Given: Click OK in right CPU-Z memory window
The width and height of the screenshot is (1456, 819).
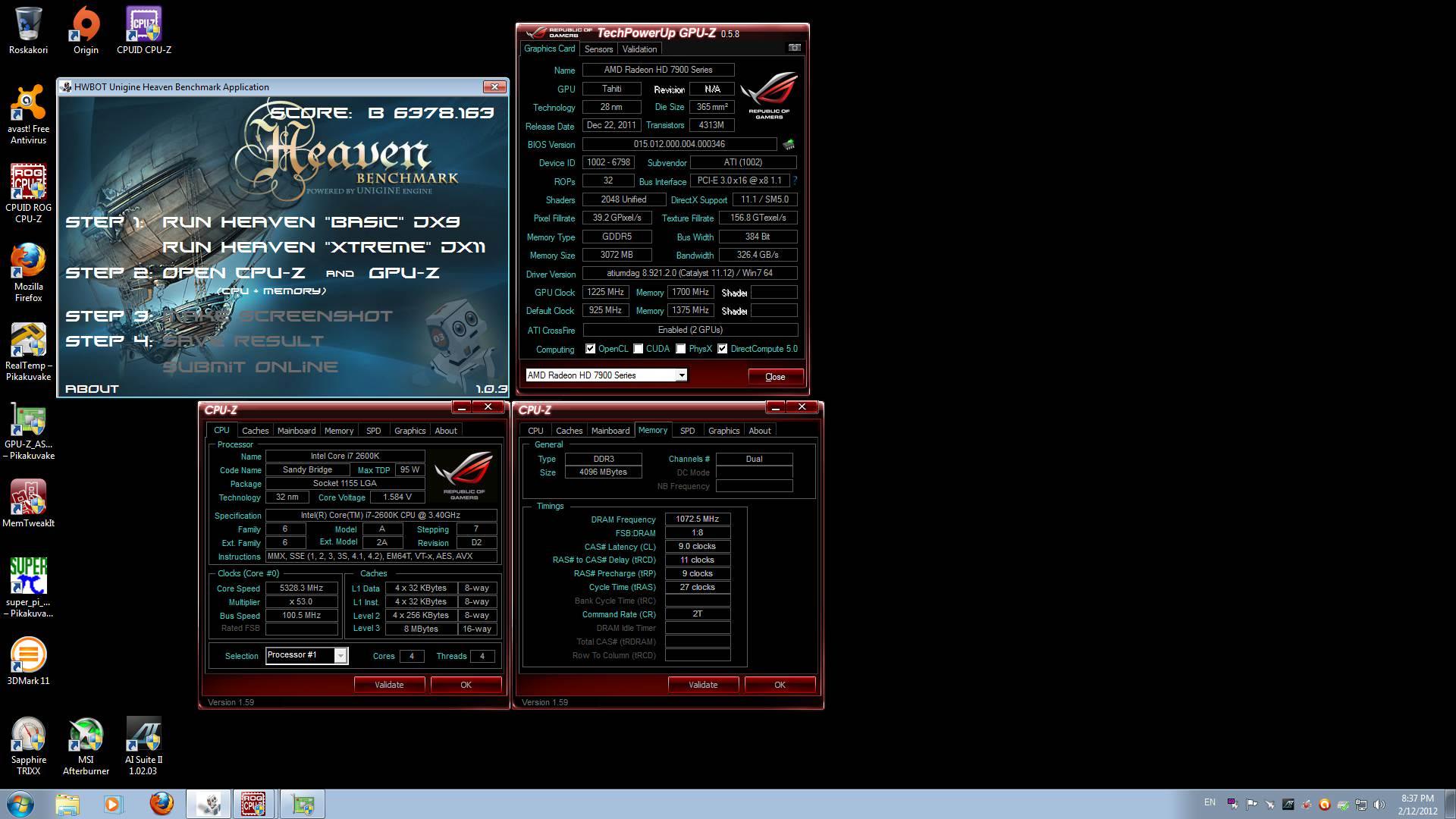Looking at the screenshot, I should click(780, 685).
